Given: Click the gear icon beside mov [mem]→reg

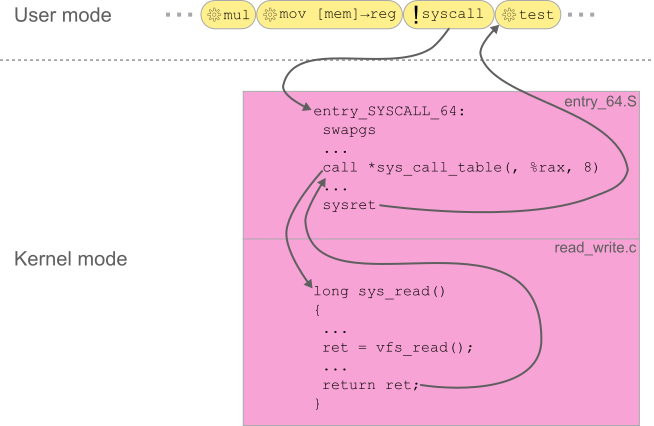Looking at the screenshot, I should click(269, 16).
